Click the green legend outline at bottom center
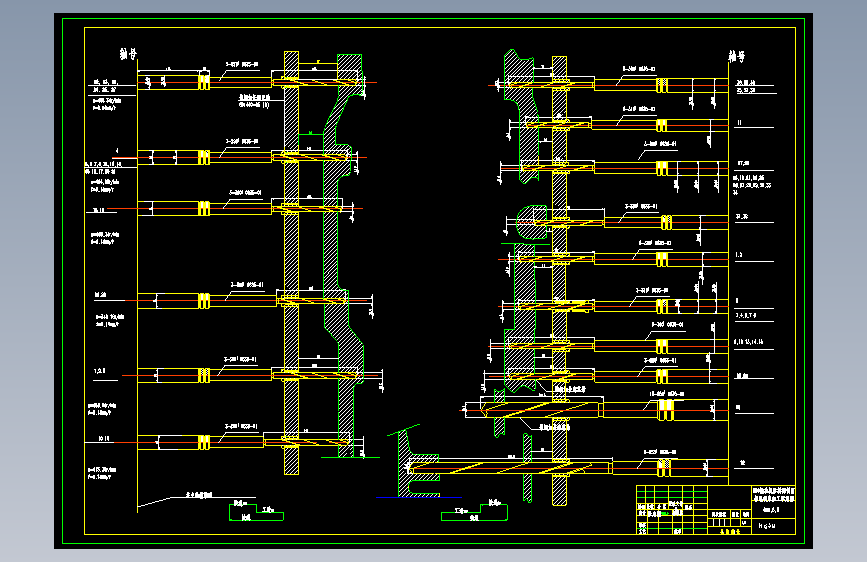867x562 pixels. [x=474, y=512]
